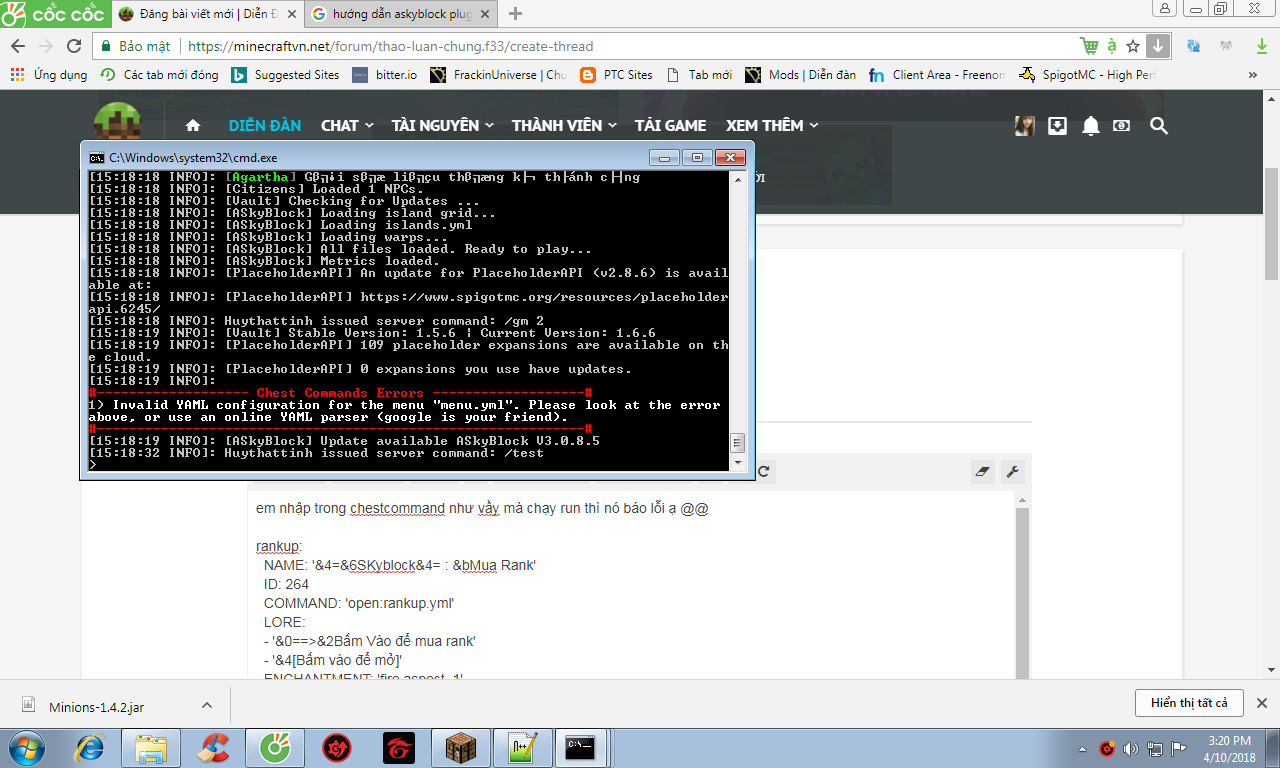Open CCleaner from the taskbar

212,748
